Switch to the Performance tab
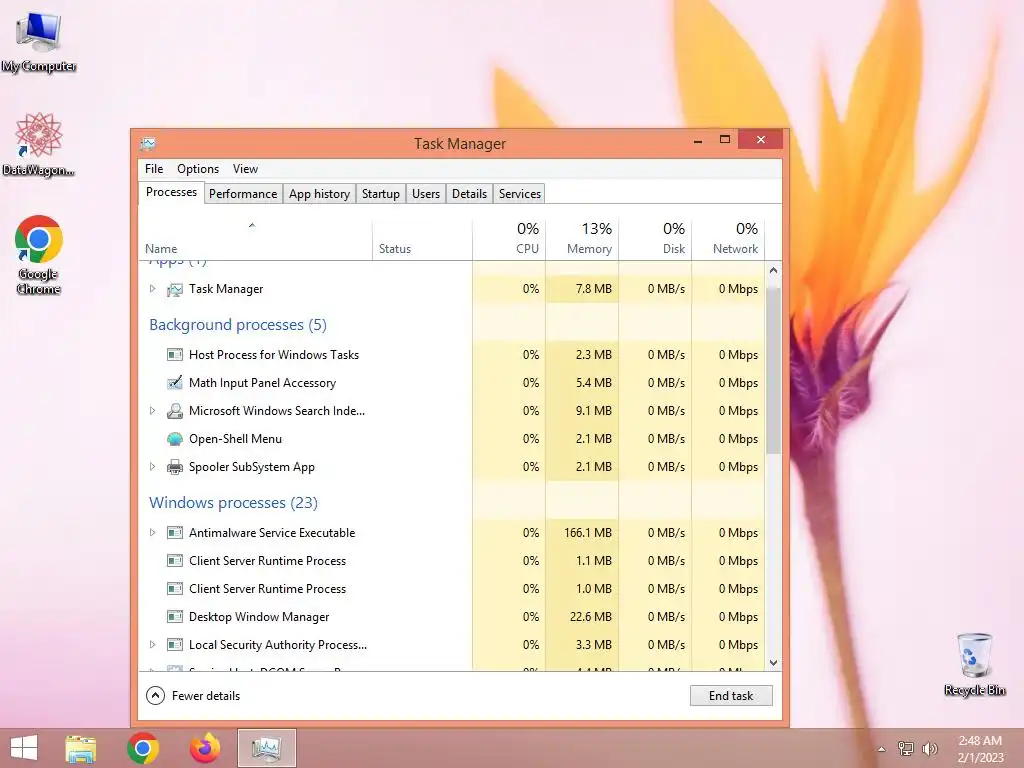 [x=243, y=194]
